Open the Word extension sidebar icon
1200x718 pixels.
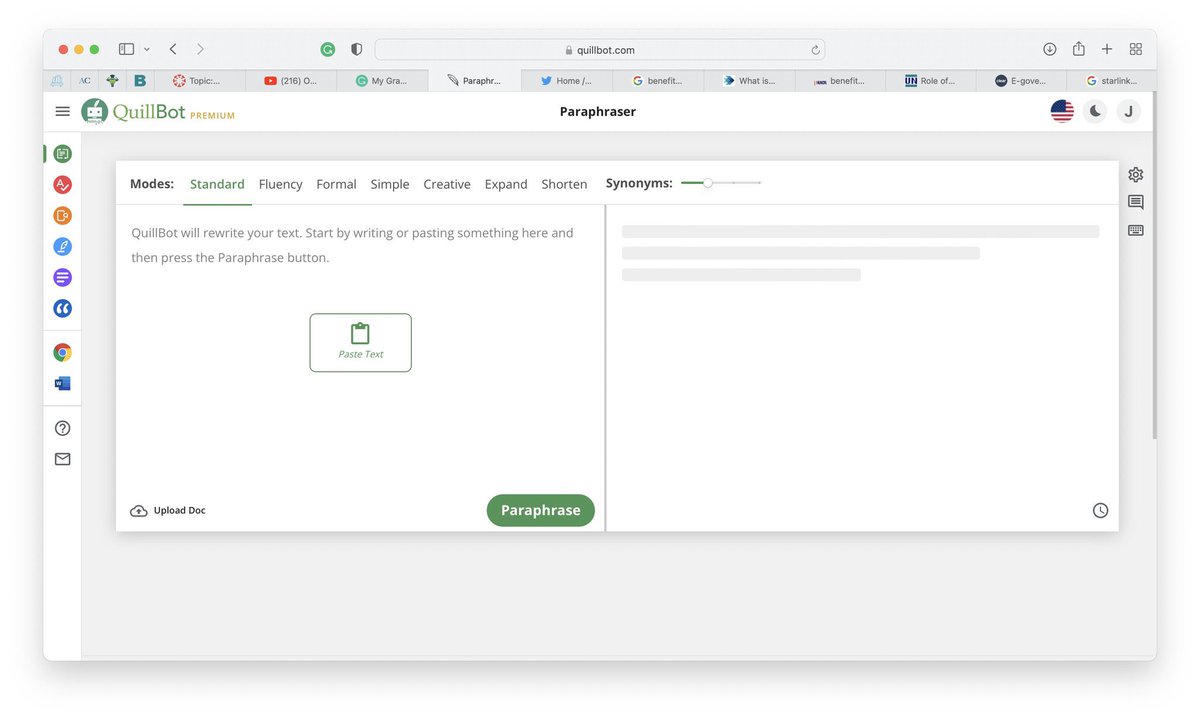(63, 383)
